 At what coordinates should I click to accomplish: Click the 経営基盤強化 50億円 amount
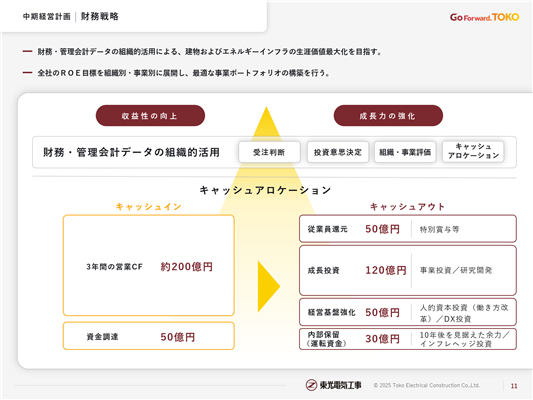[x=382, y=312]
